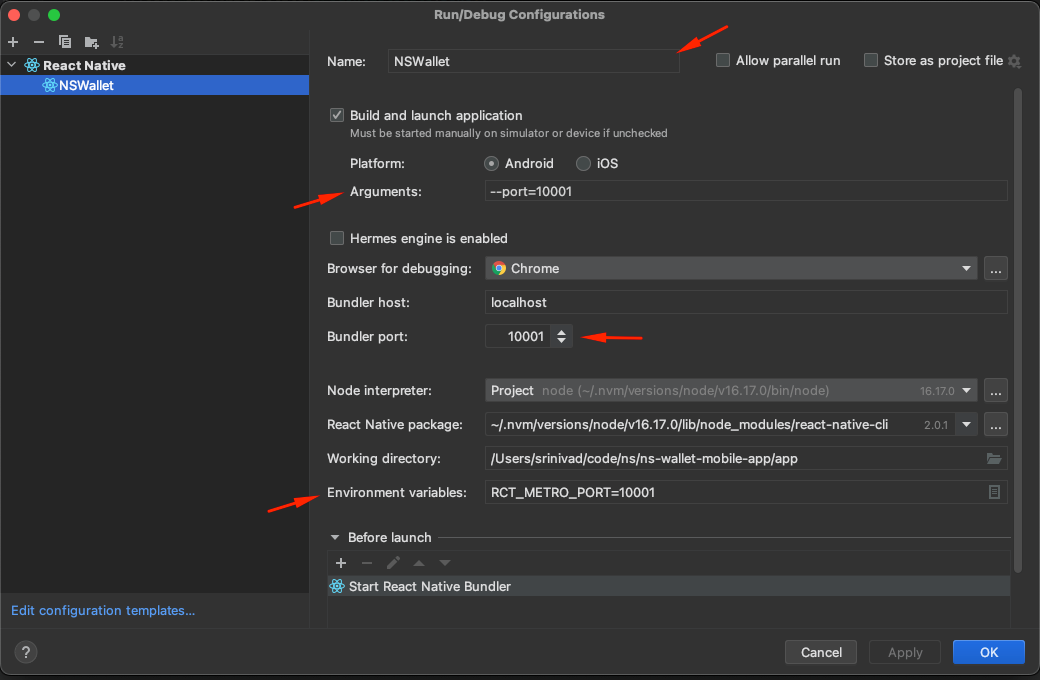The width and height of the screenshot is (1040, 680).
Task: Click browse folder icon in Working directory field
Action: click(993, 459)
